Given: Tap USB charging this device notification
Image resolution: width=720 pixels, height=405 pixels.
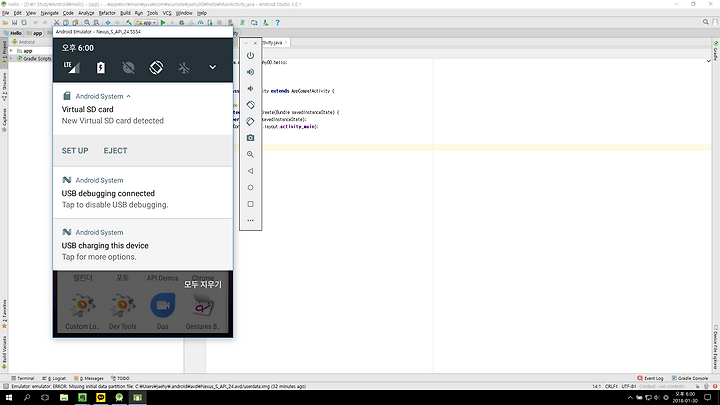Looking at the screenshot, I should point(143,245).
